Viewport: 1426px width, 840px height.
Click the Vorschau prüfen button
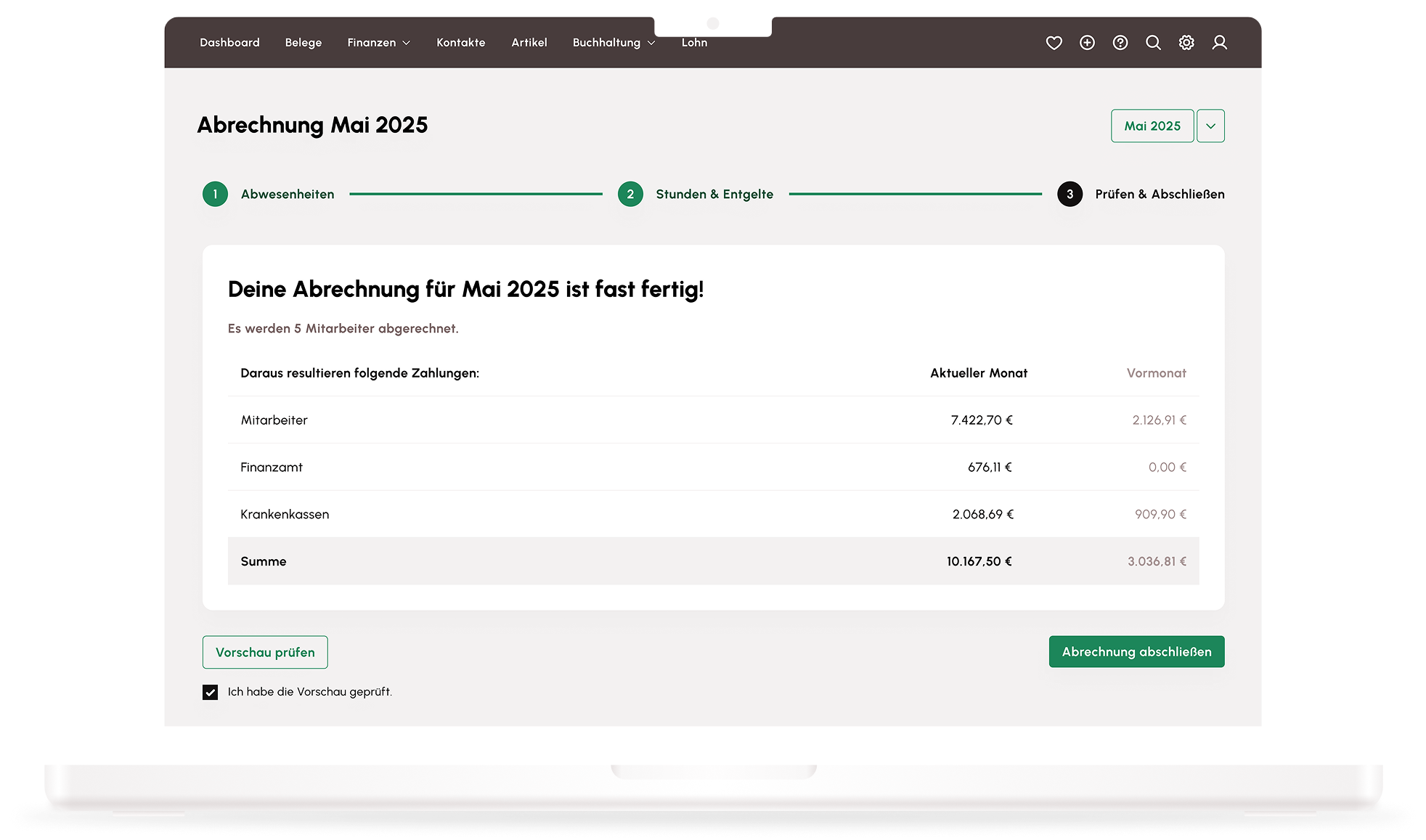click(265, 652)
